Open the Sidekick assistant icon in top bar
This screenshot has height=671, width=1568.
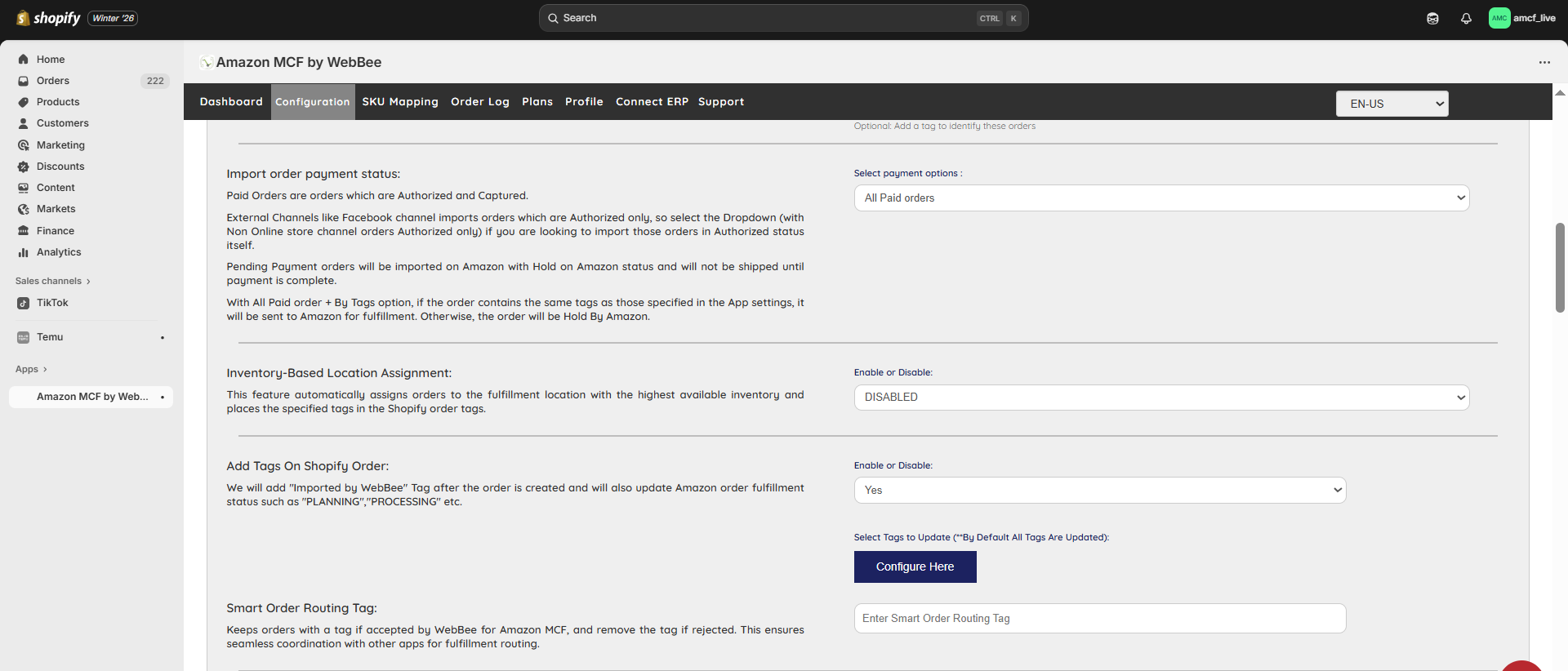pyautogui.click(x=1432, y=18)
